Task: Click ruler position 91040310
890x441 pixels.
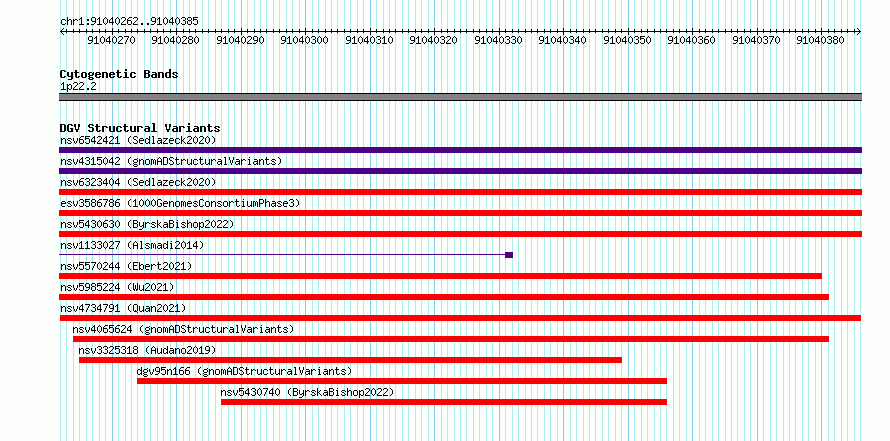Action: click(x=370, y=40)
